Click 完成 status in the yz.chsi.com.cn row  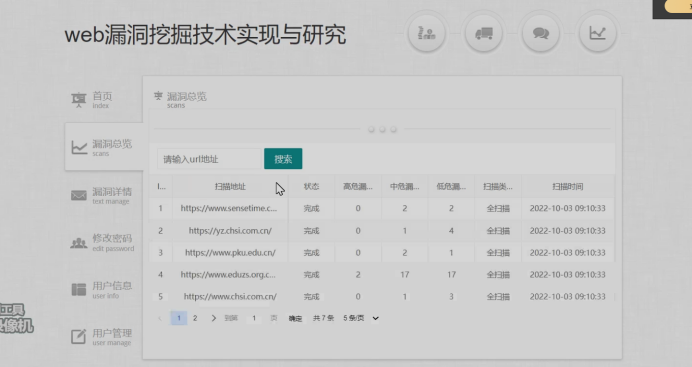pyautogui.click(x=311, y=231)
